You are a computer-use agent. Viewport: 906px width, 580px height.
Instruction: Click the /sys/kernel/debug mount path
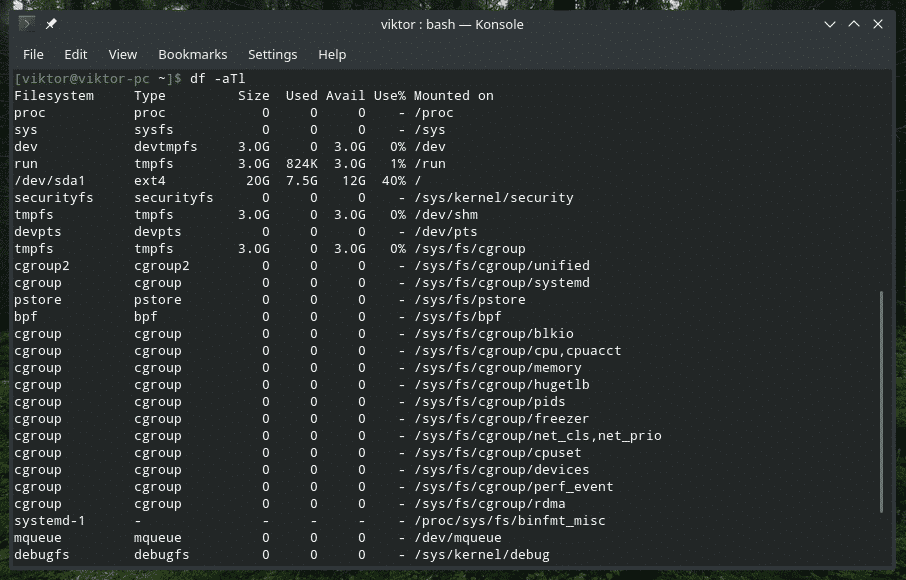pyautogui.click(x=481, y=555)
